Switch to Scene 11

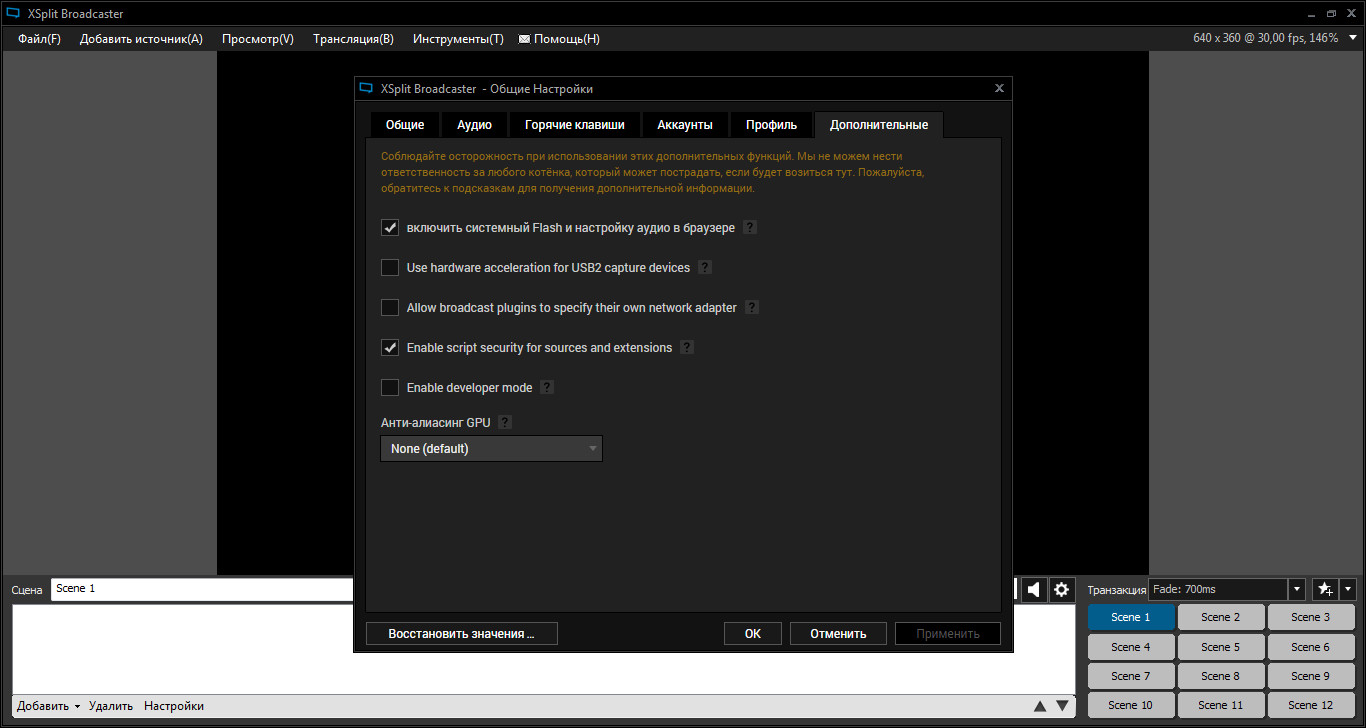pos(1221,705)
